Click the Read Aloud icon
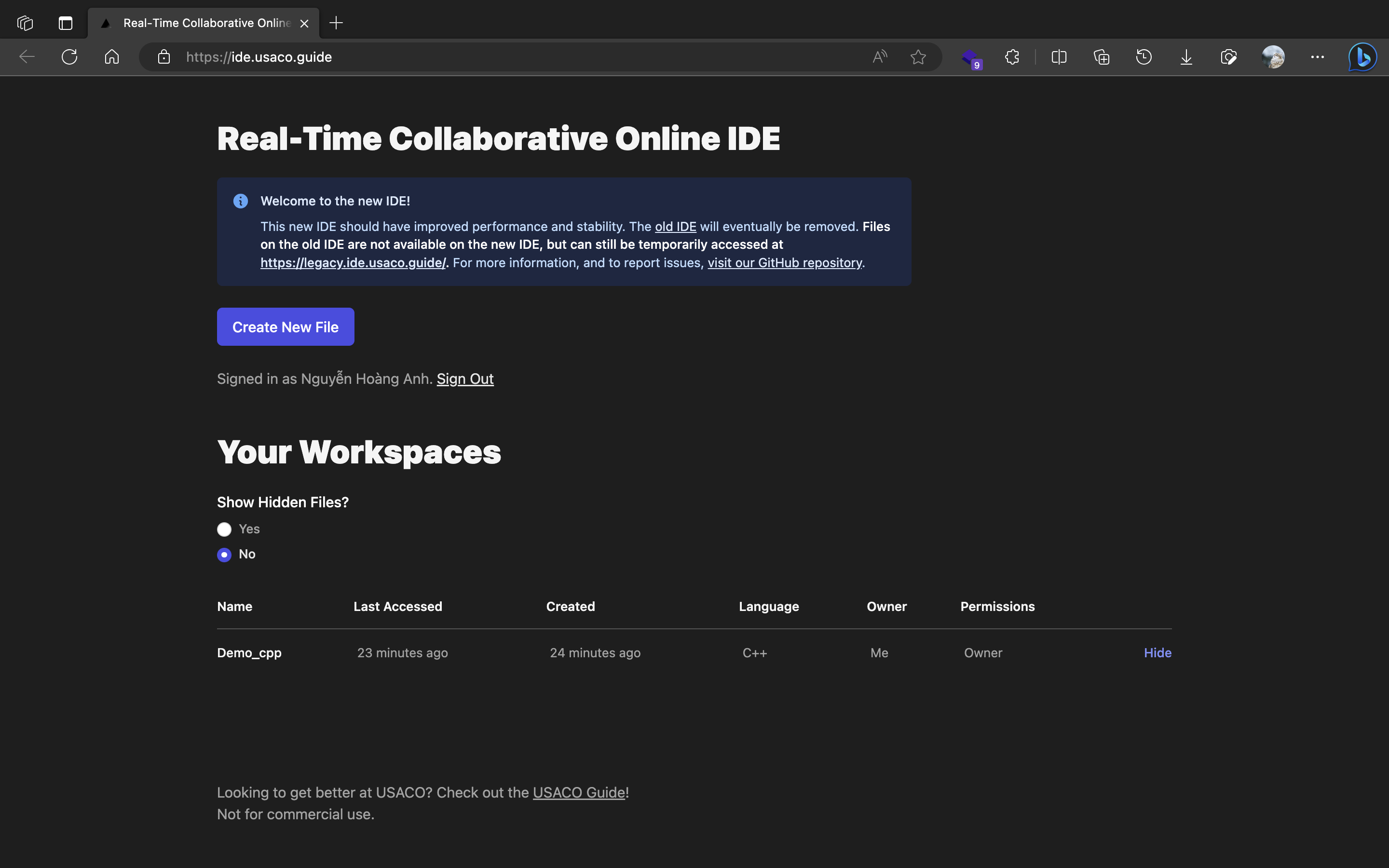This screenshot has height=868, width=1389. pos(879,57)
